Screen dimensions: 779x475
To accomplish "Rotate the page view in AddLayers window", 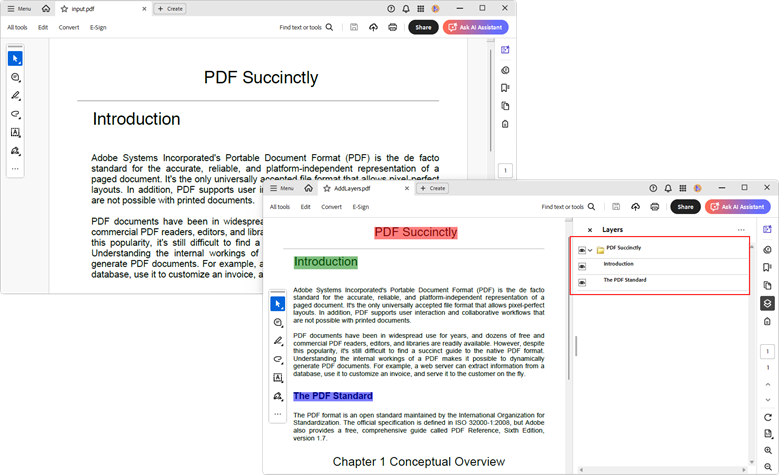I will [x=768, y=417].
